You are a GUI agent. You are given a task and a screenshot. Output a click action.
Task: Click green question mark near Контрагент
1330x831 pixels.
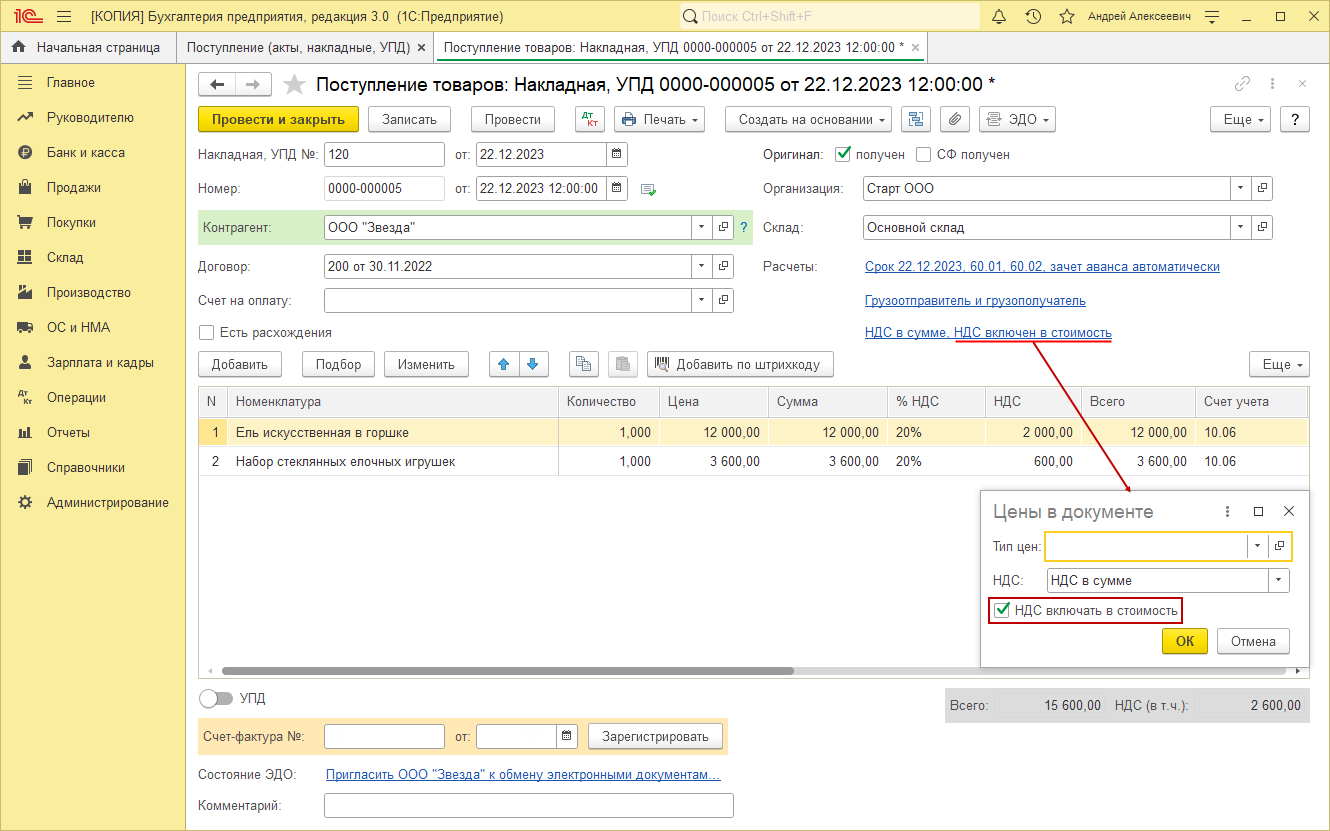[743, 227]
